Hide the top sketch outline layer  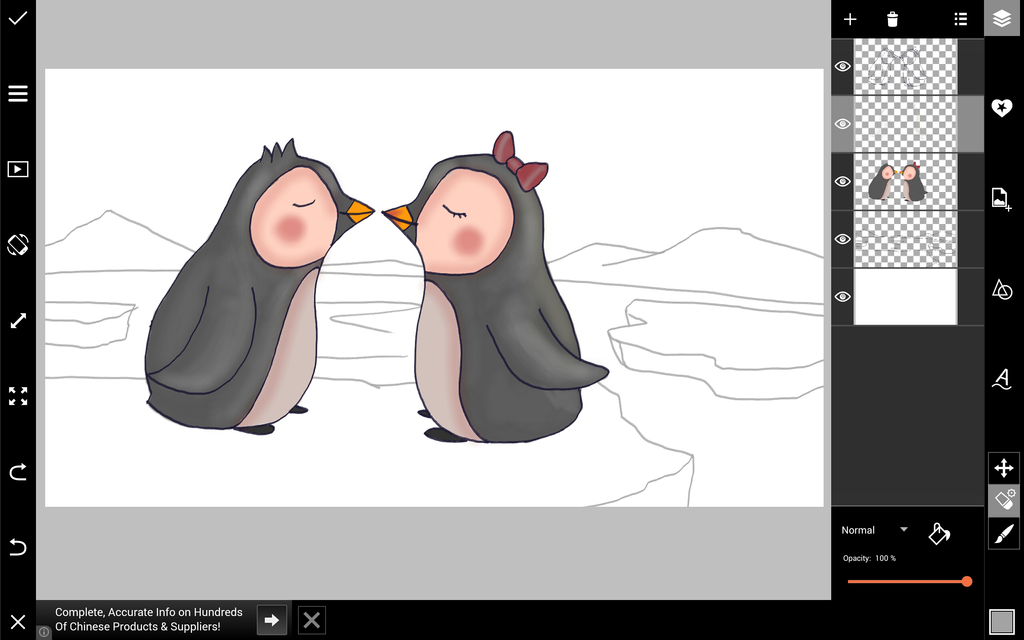842,67
